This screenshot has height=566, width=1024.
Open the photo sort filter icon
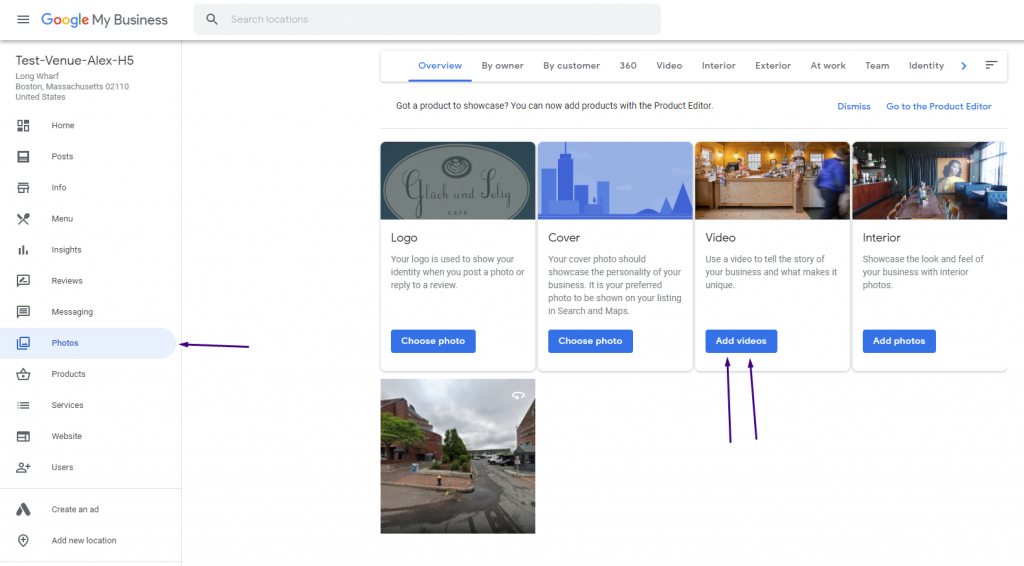(x=991, y=65)
